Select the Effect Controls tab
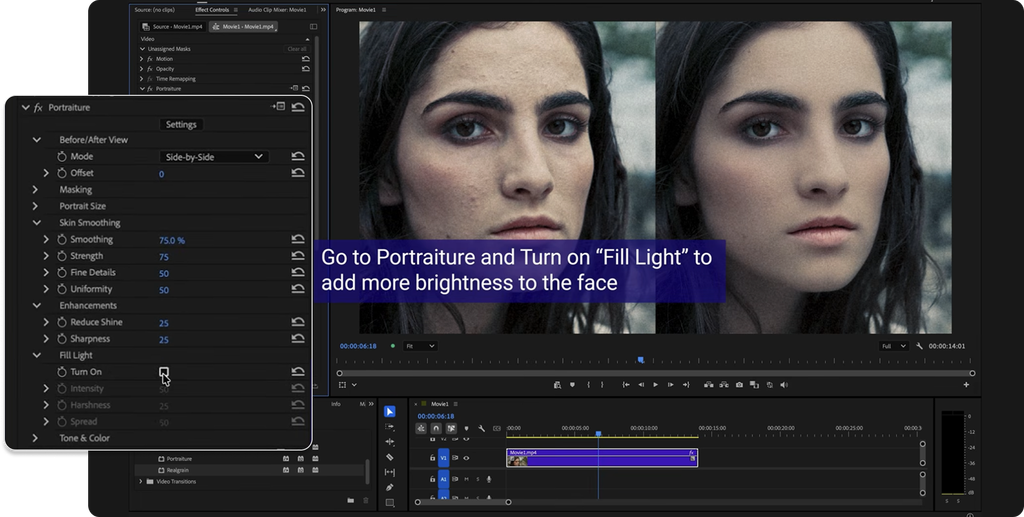 tap(212, 10)
